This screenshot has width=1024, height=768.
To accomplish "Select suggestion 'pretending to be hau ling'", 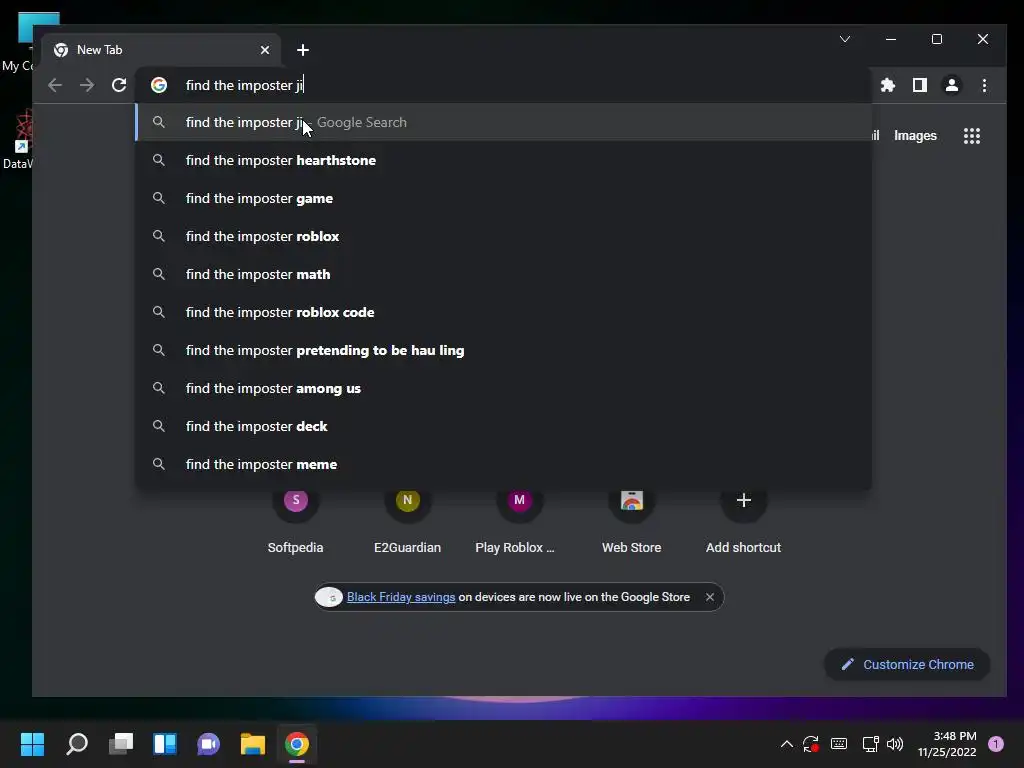I will [503, 350].
